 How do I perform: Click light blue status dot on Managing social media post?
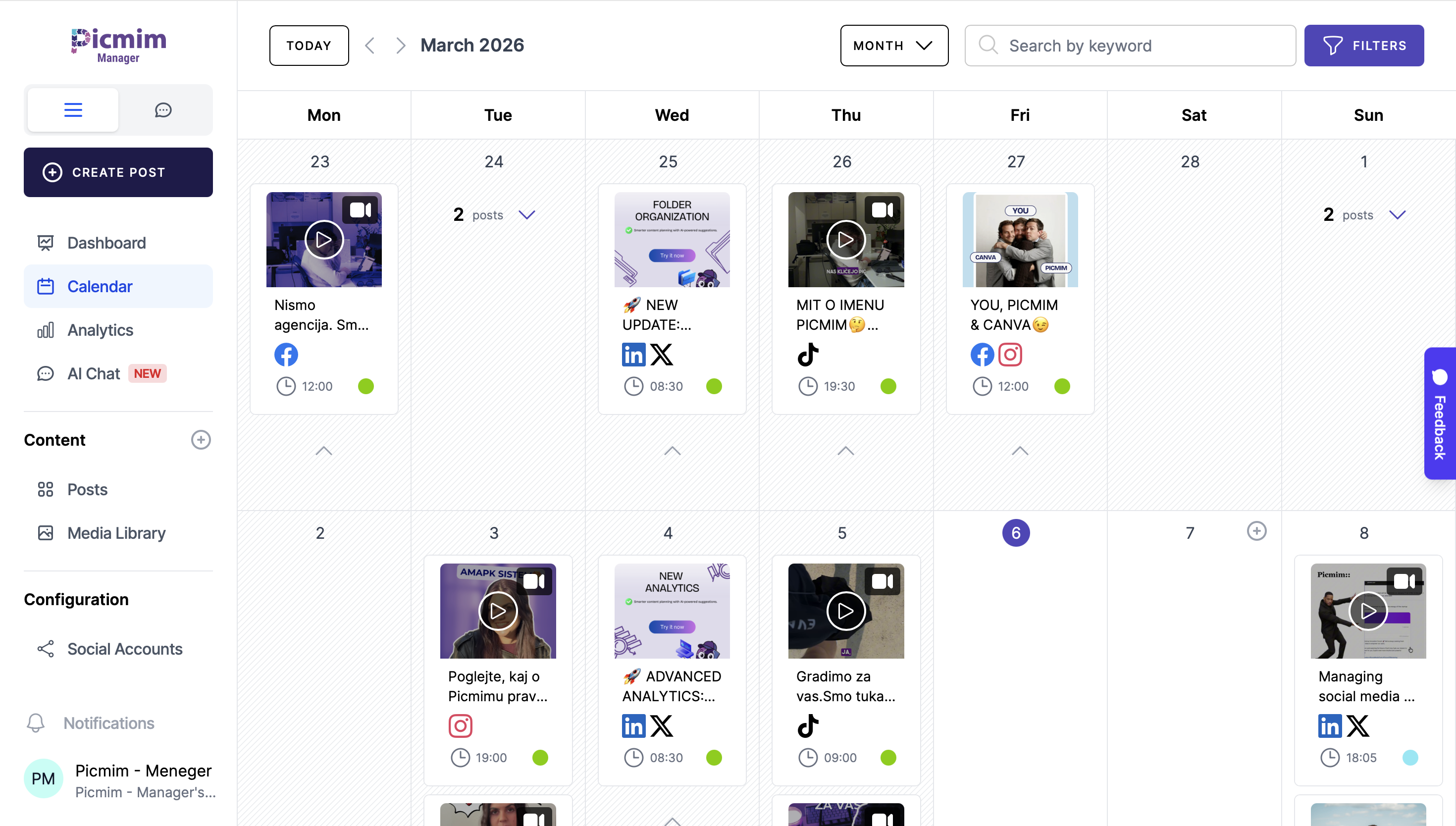point(1410,757)
